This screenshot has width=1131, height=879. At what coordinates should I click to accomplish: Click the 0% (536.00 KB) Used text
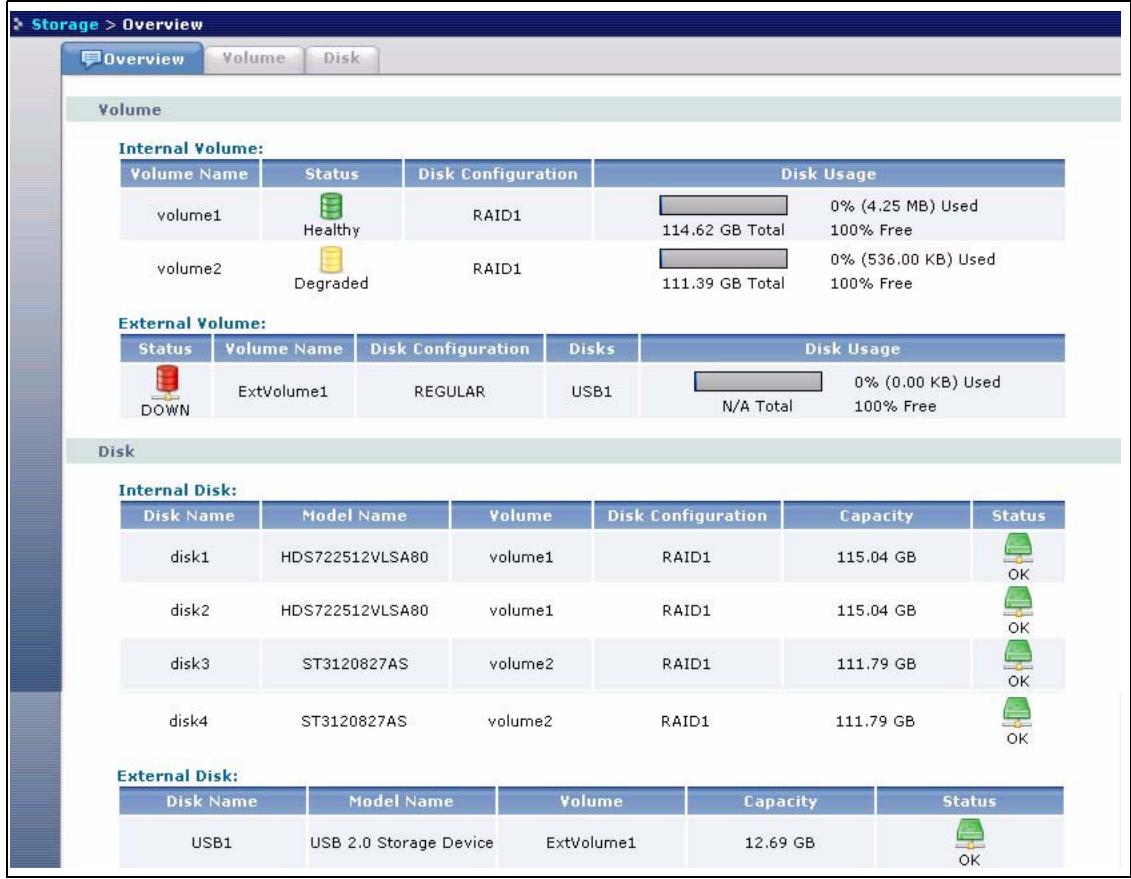tap(912, 259)
